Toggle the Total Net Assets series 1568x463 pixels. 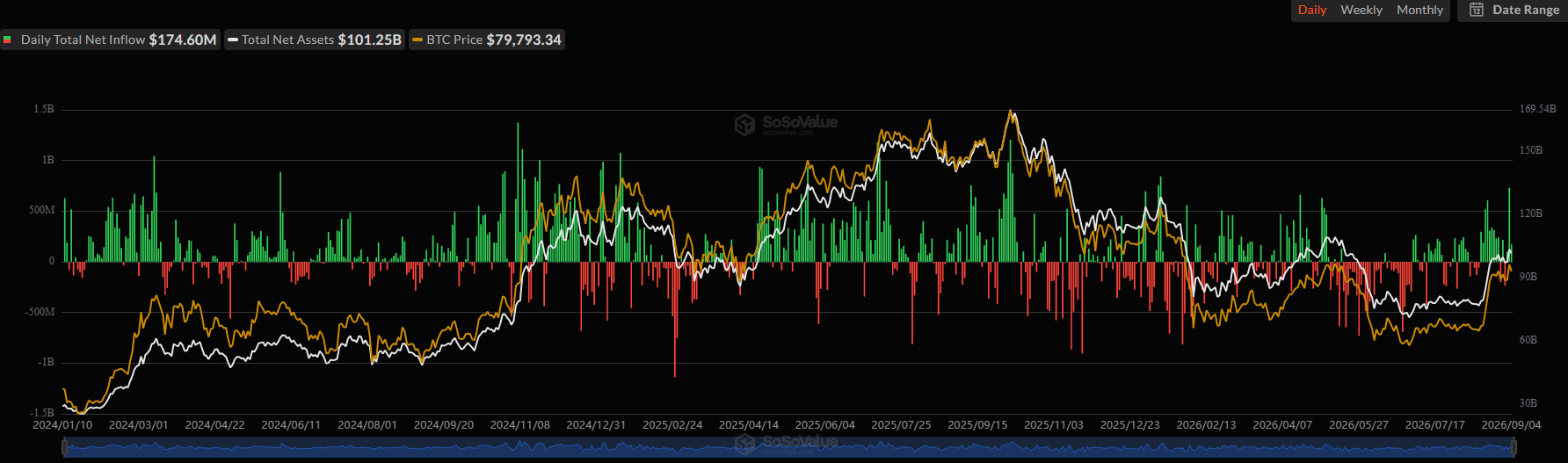315,40
